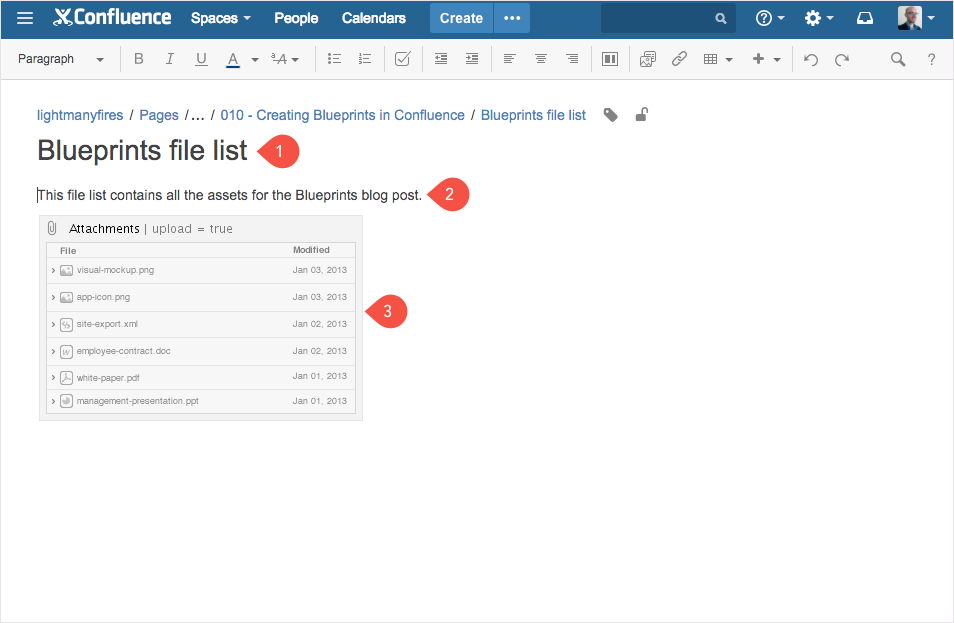Viewport: 954px width, 623px height.
Task: Click the page title field
Action: (142, 150)
